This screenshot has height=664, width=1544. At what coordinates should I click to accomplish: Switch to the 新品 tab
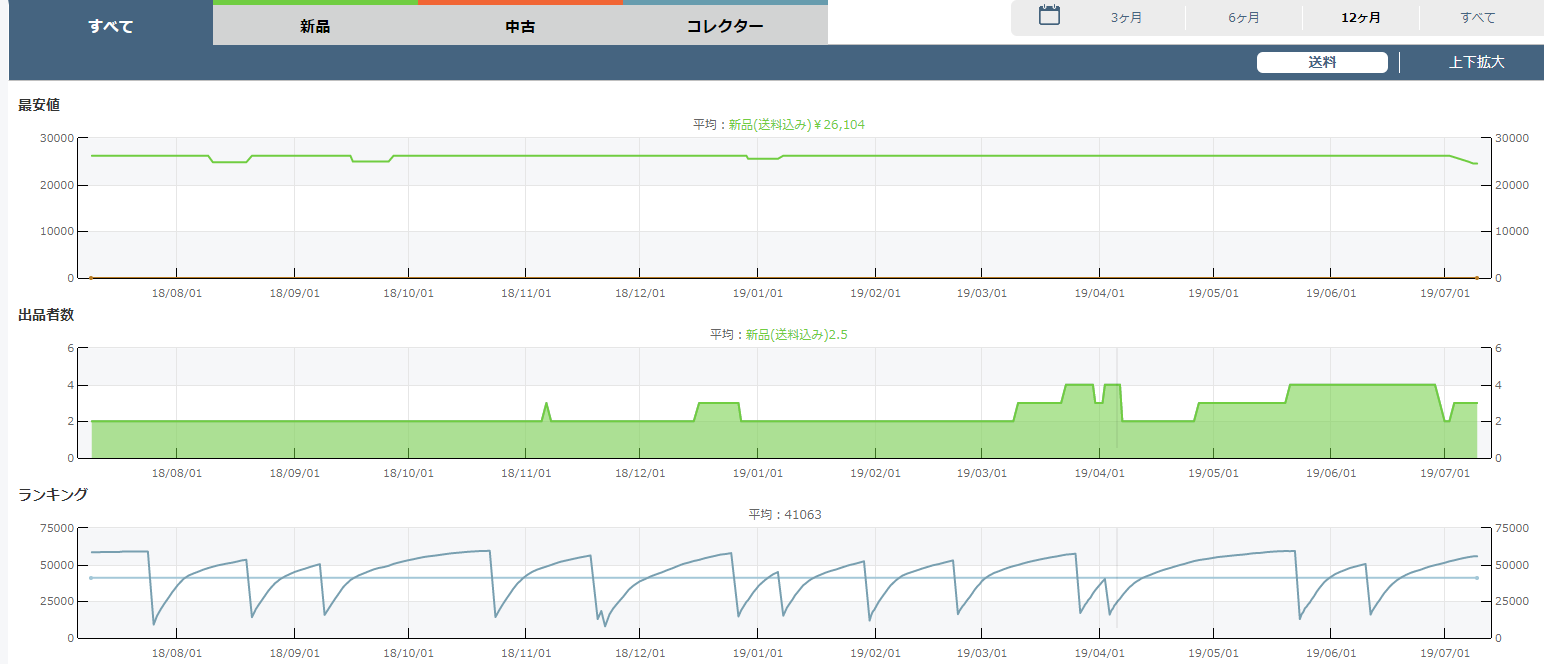[x=315, y=26]
